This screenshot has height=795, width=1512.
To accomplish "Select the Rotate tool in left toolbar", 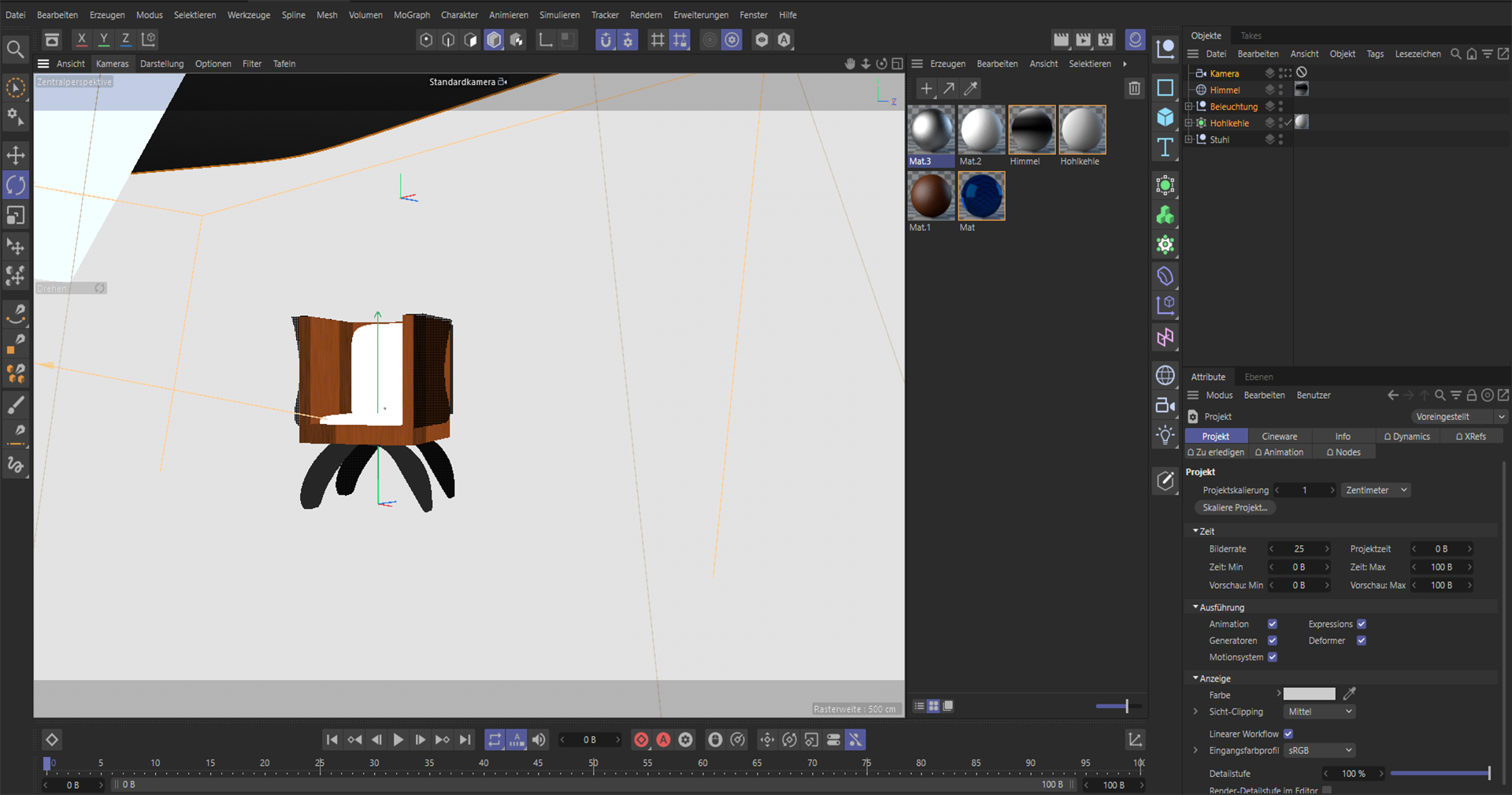I will click(16, 185).
